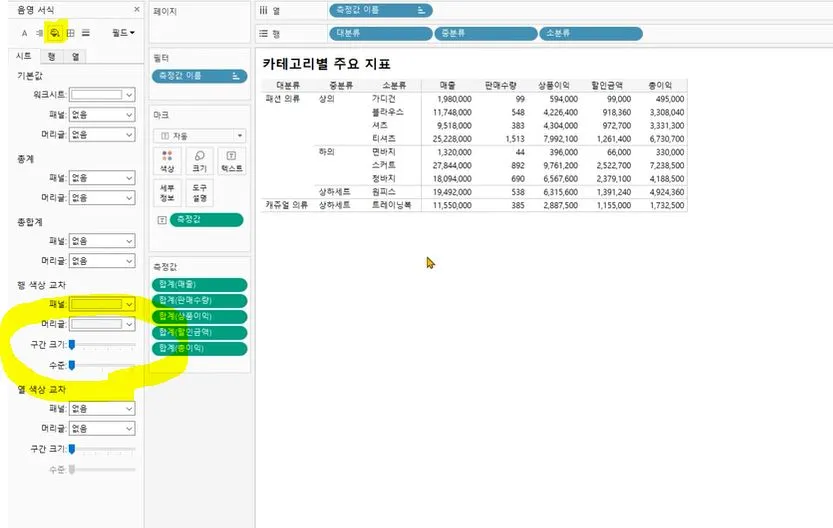Select the 소분류 pill on Rows shelf
Image resolution: width=833 pixels, height=528 pixels.
coord(591,33)
